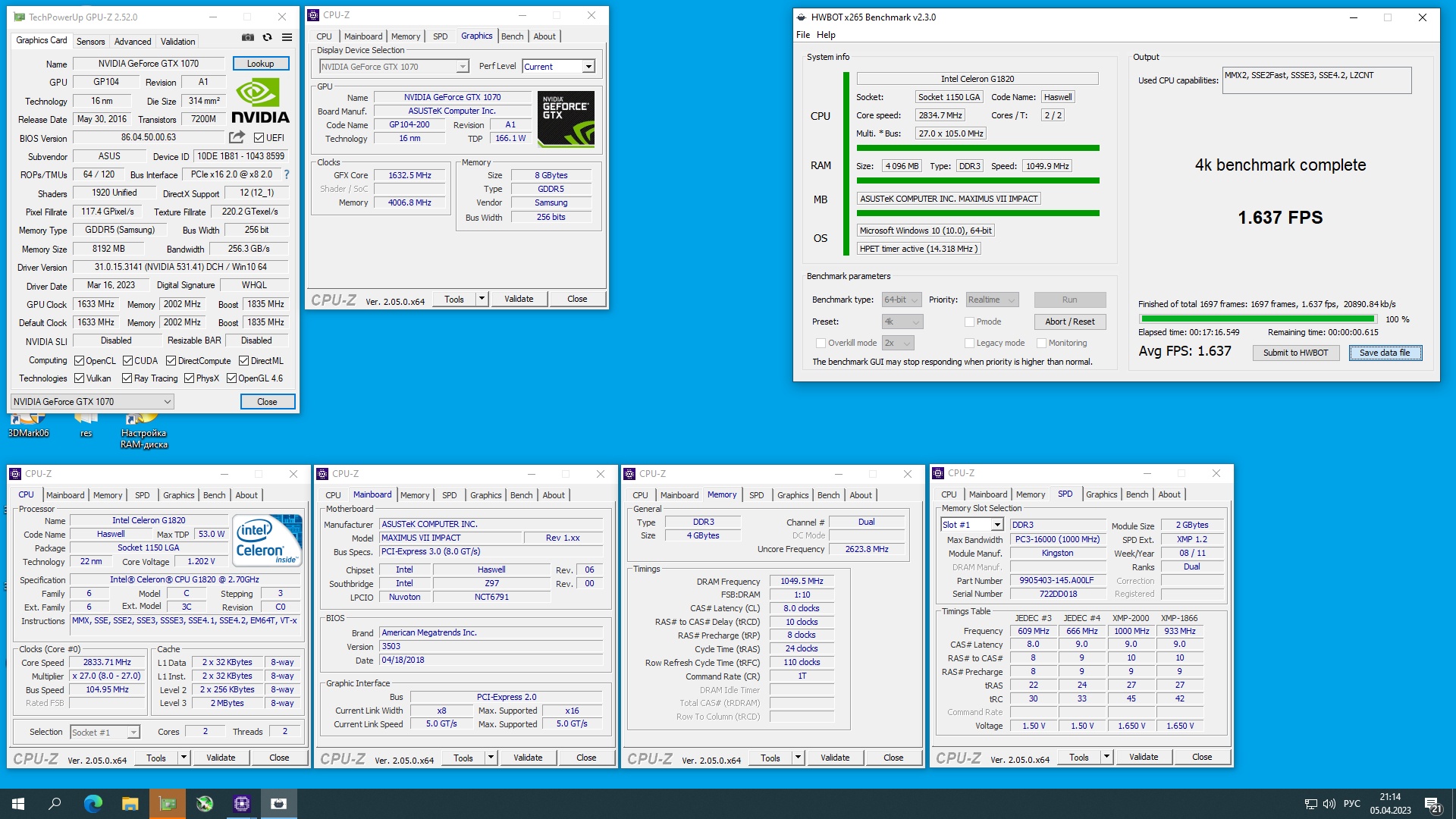Click the HWBOT x265 title bar icon

802,17
